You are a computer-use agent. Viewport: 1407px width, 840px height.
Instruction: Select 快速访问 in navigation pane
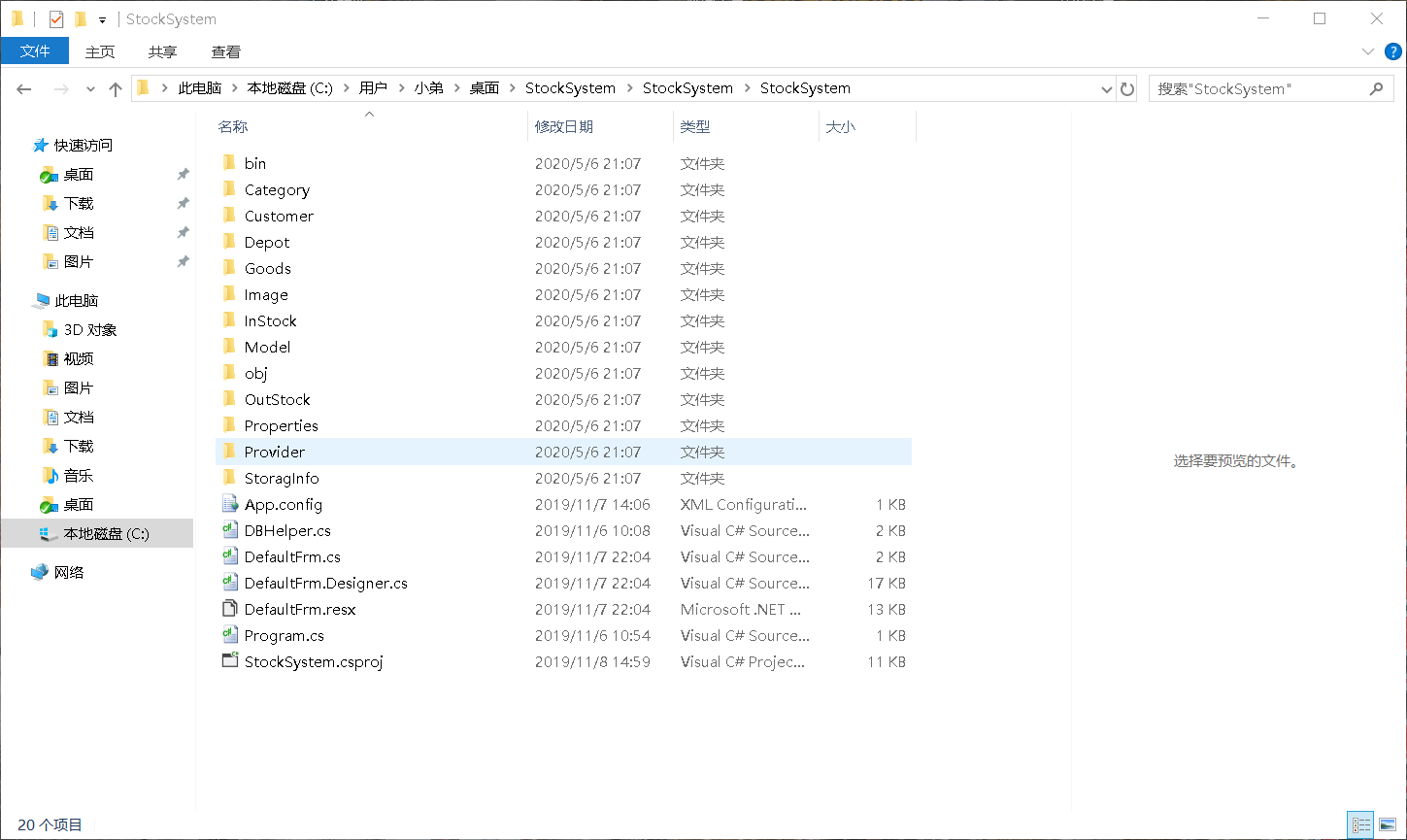click(84, 145)
